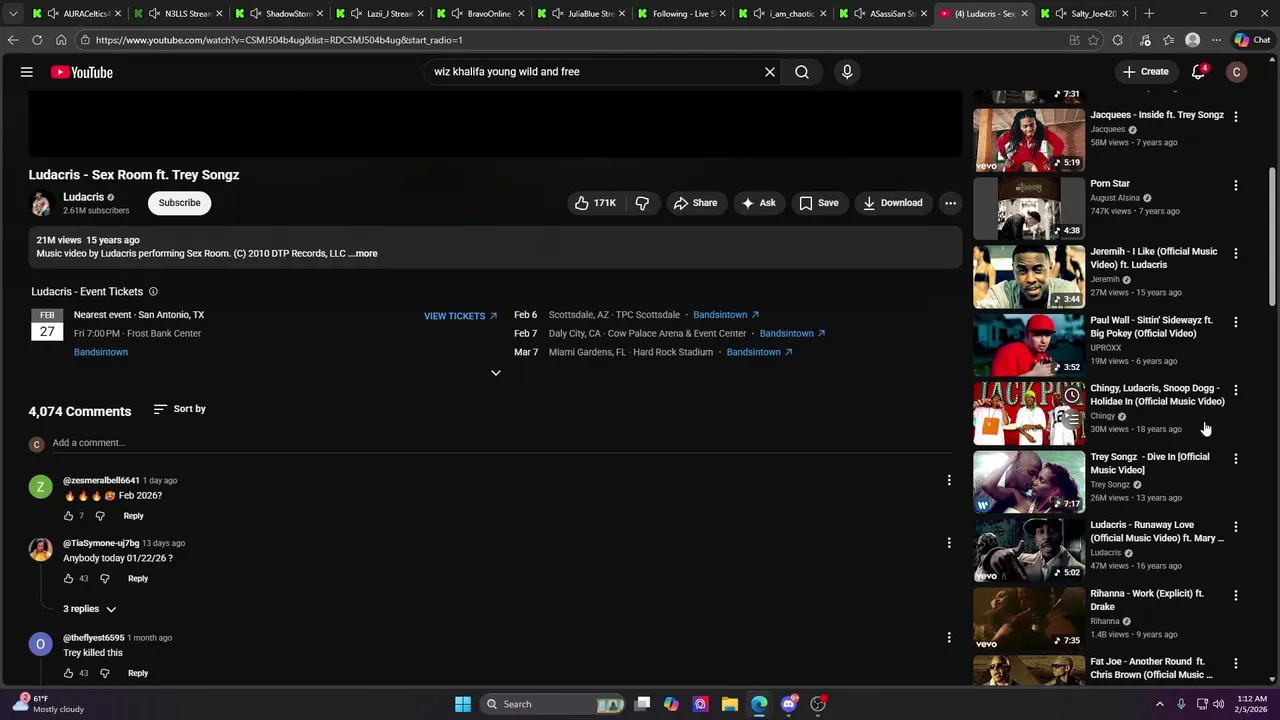Open menu for Jacquees Inside video
Image resolution: width=1280 pixels, height=720 pixels.
click(1236, 117)
